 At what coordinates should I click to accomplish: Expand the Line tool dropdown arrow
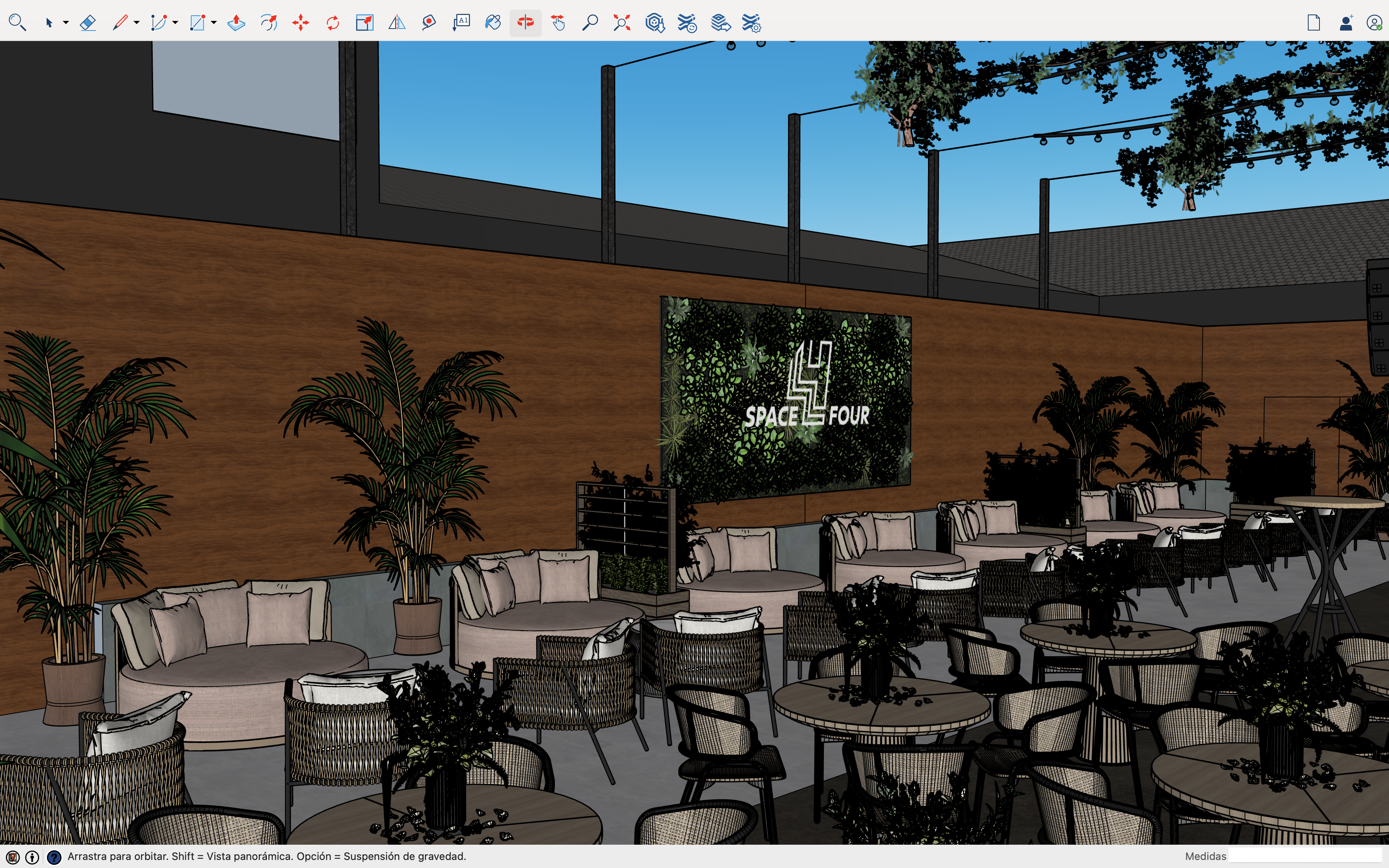137,23
